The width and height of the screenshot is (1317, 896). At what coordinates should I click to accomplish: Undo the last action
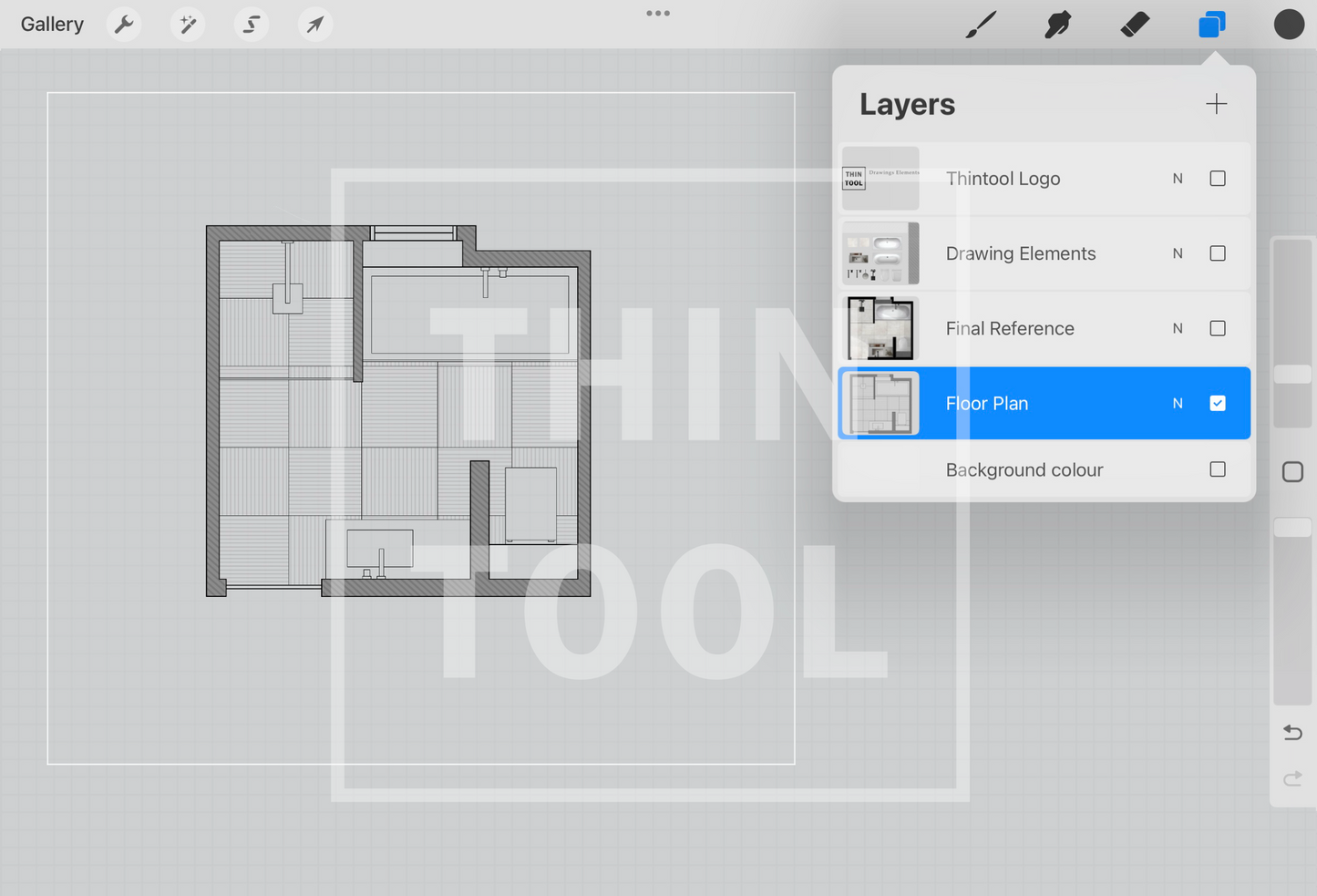[x=1292, y=732]
